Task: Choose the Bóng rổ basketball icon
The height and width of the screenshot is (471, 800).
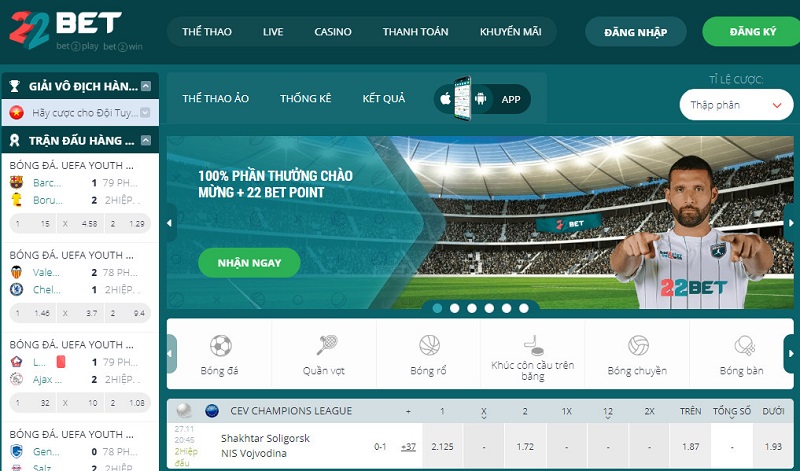Action: point(429,345)
